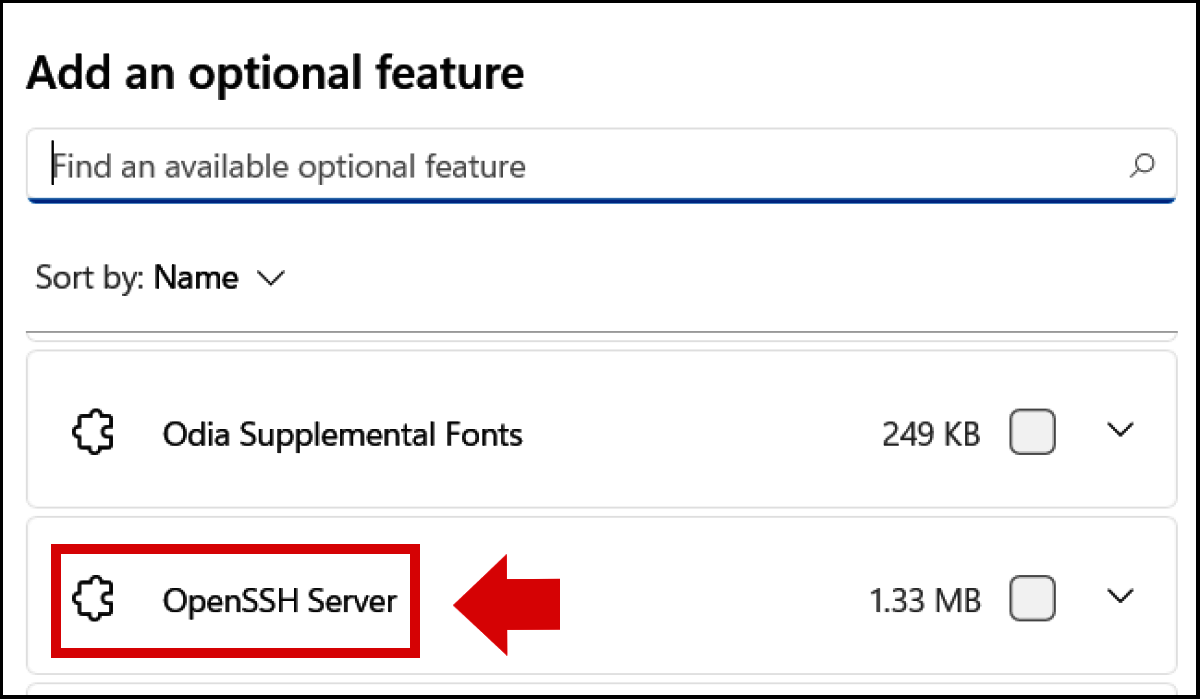The image size is (1200, 699).
Task: Check the Odia Supplemental Fonts checkbox
Action: tap(1032, 432)
